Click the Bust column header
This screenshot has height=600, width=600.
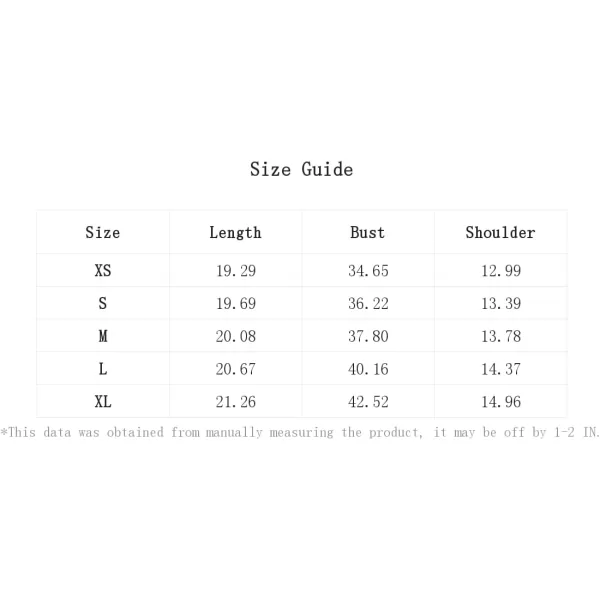click(x=367, y=232)
